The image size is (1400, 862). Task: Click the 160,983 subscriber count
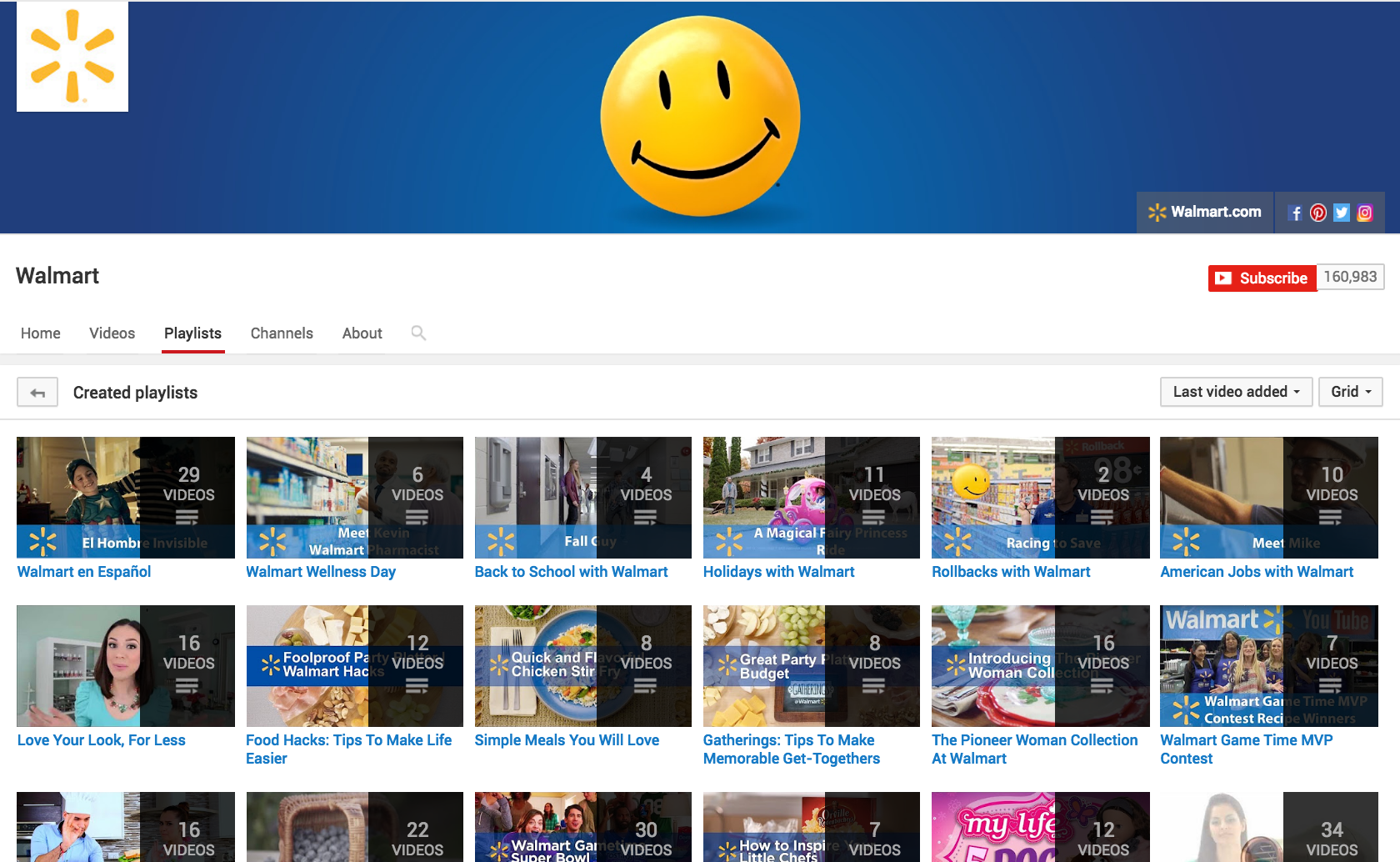click(x=1351, y=277)
